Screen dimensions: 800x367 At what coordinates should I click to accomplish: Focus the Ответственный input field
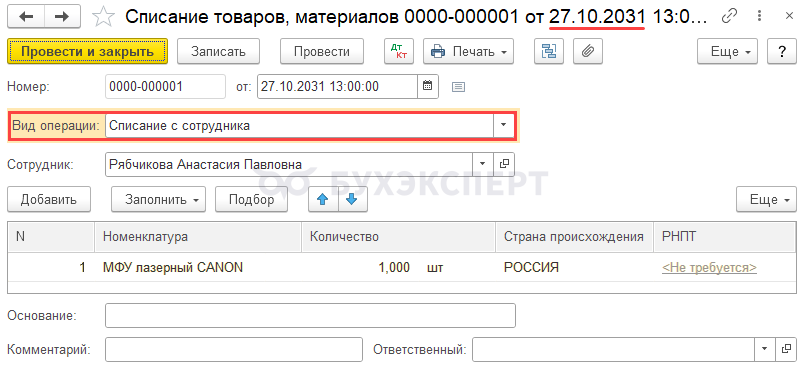(x=613, y=349)
